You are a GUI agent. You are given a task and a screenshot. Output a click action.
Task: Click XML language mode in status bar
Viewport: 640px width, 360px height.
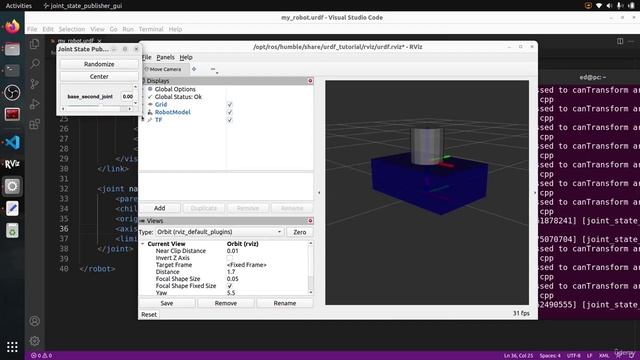(604, 356)
